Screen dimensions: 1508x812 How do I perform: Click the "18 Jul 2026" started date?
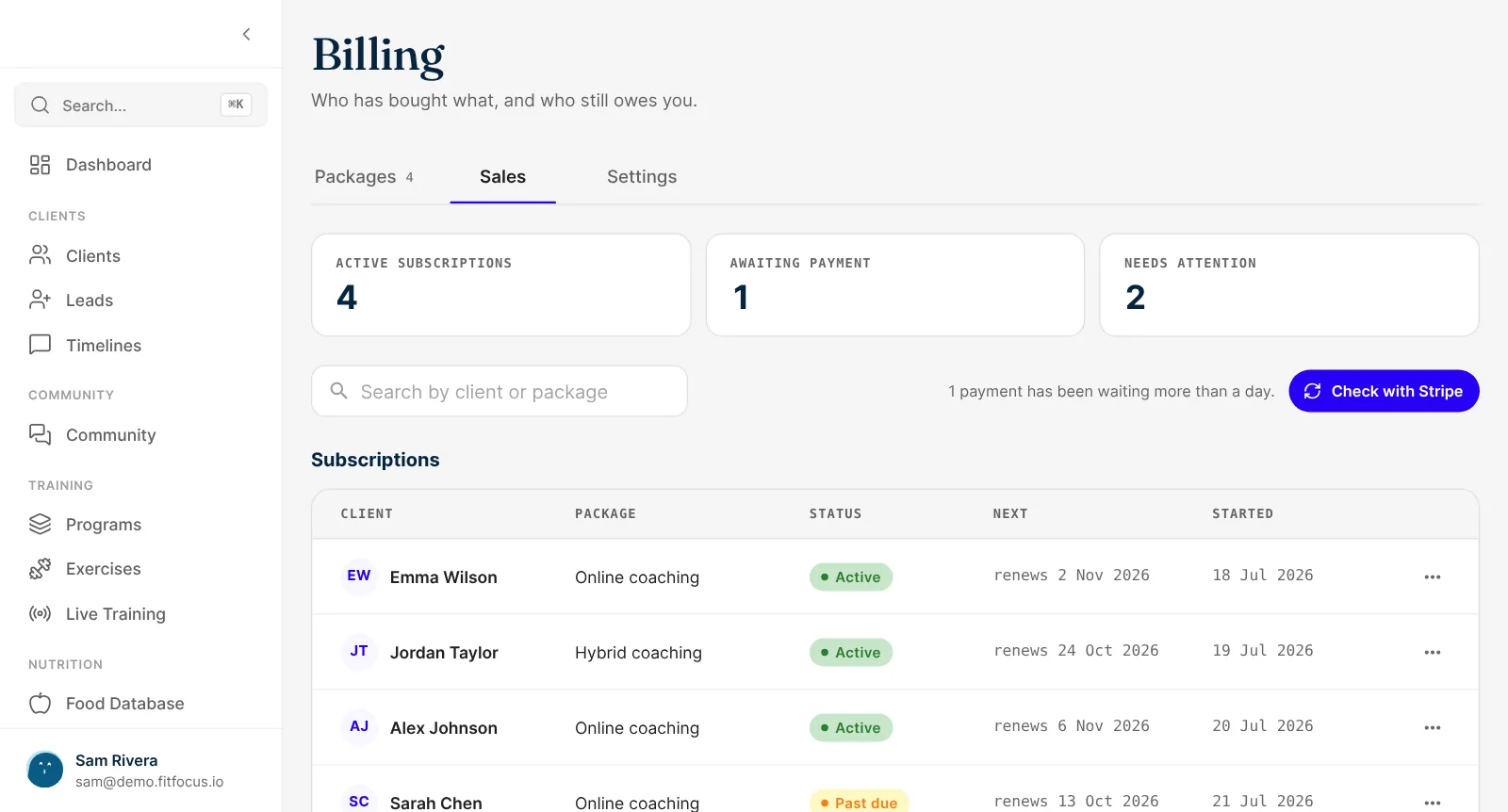1263,576
